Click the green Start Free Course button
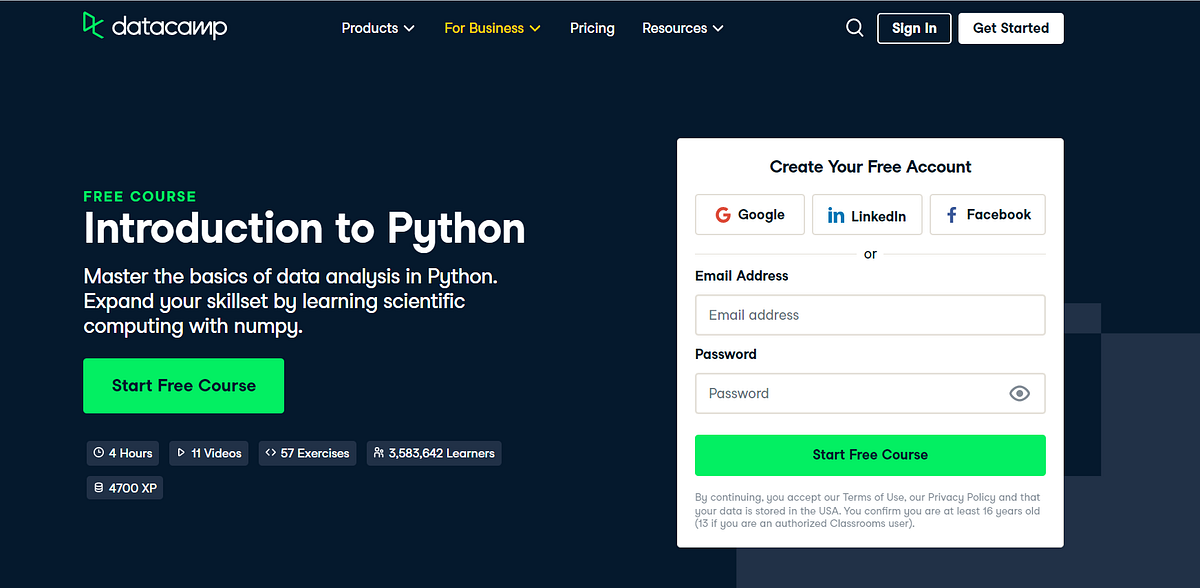1200x588 pixels. [x=183, y=386]
